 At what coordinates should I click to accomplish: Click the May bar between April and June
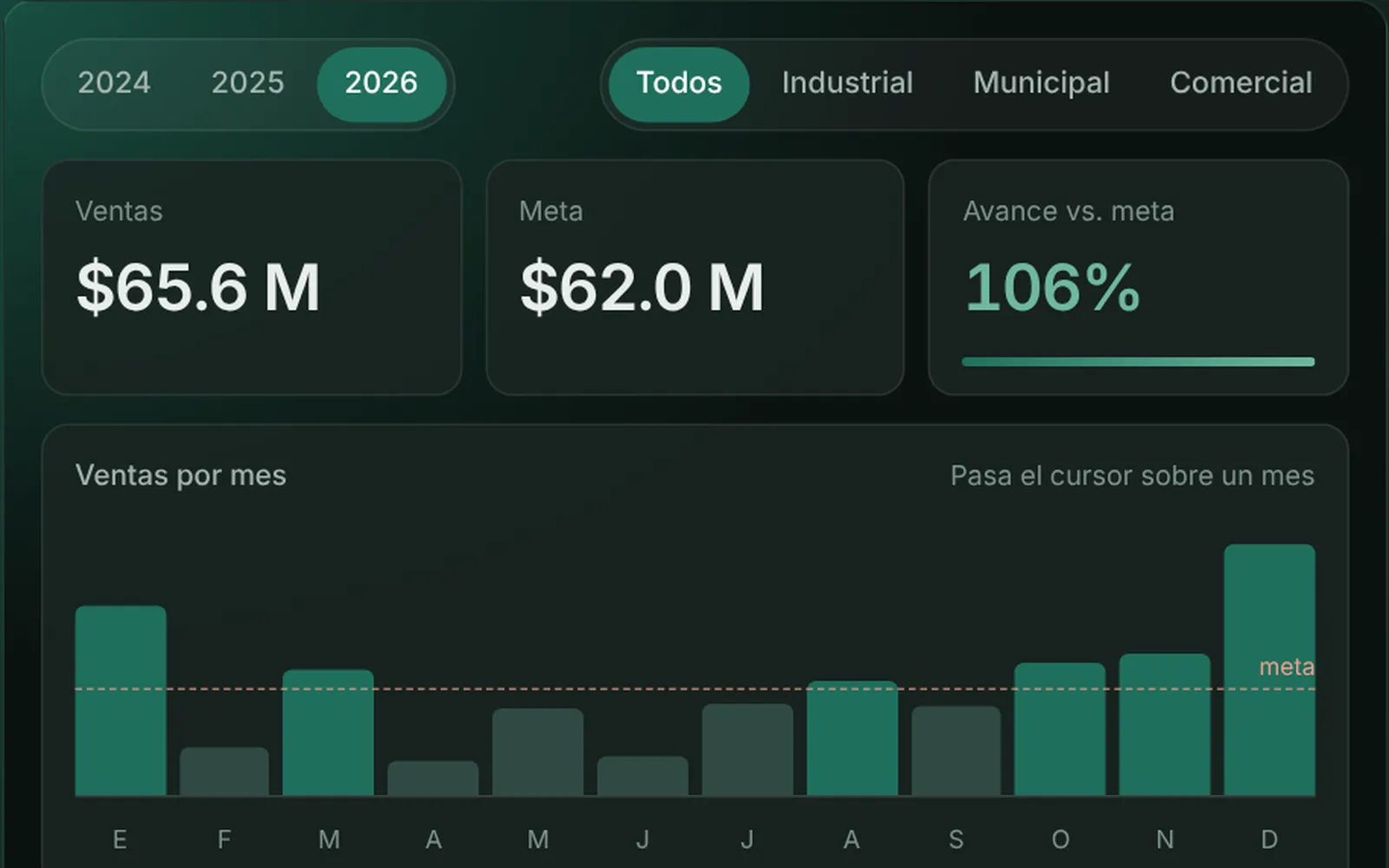tap(537, 752)
